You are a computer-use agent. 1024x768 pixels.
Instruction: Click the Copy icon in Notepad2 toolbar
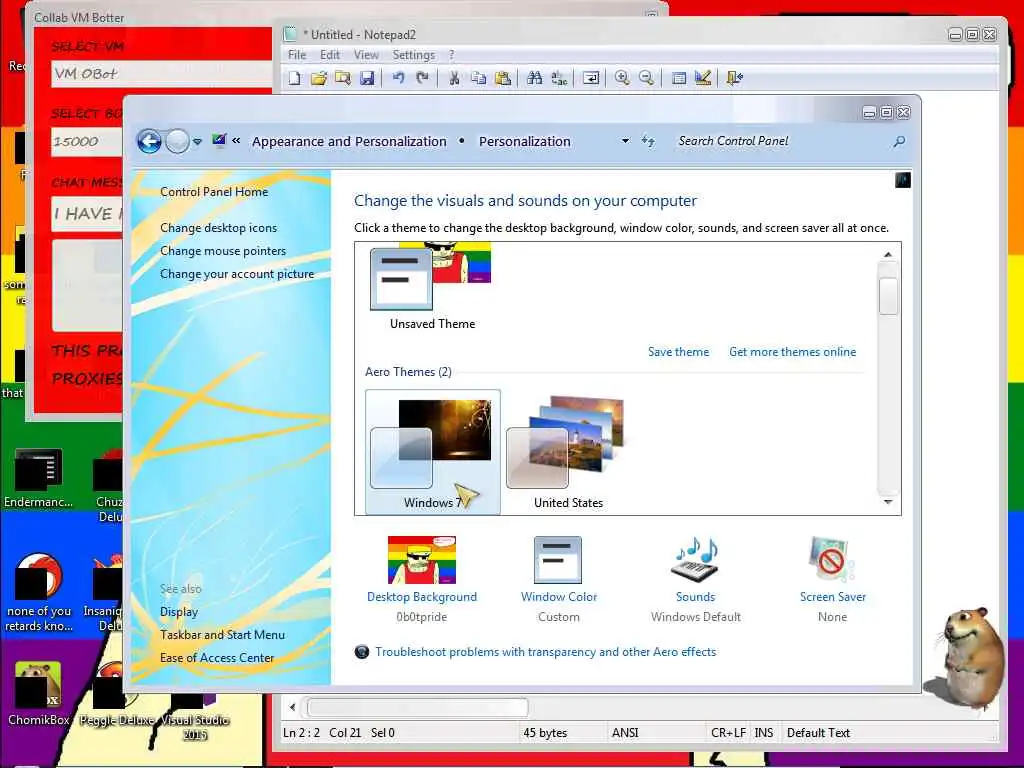479,78
